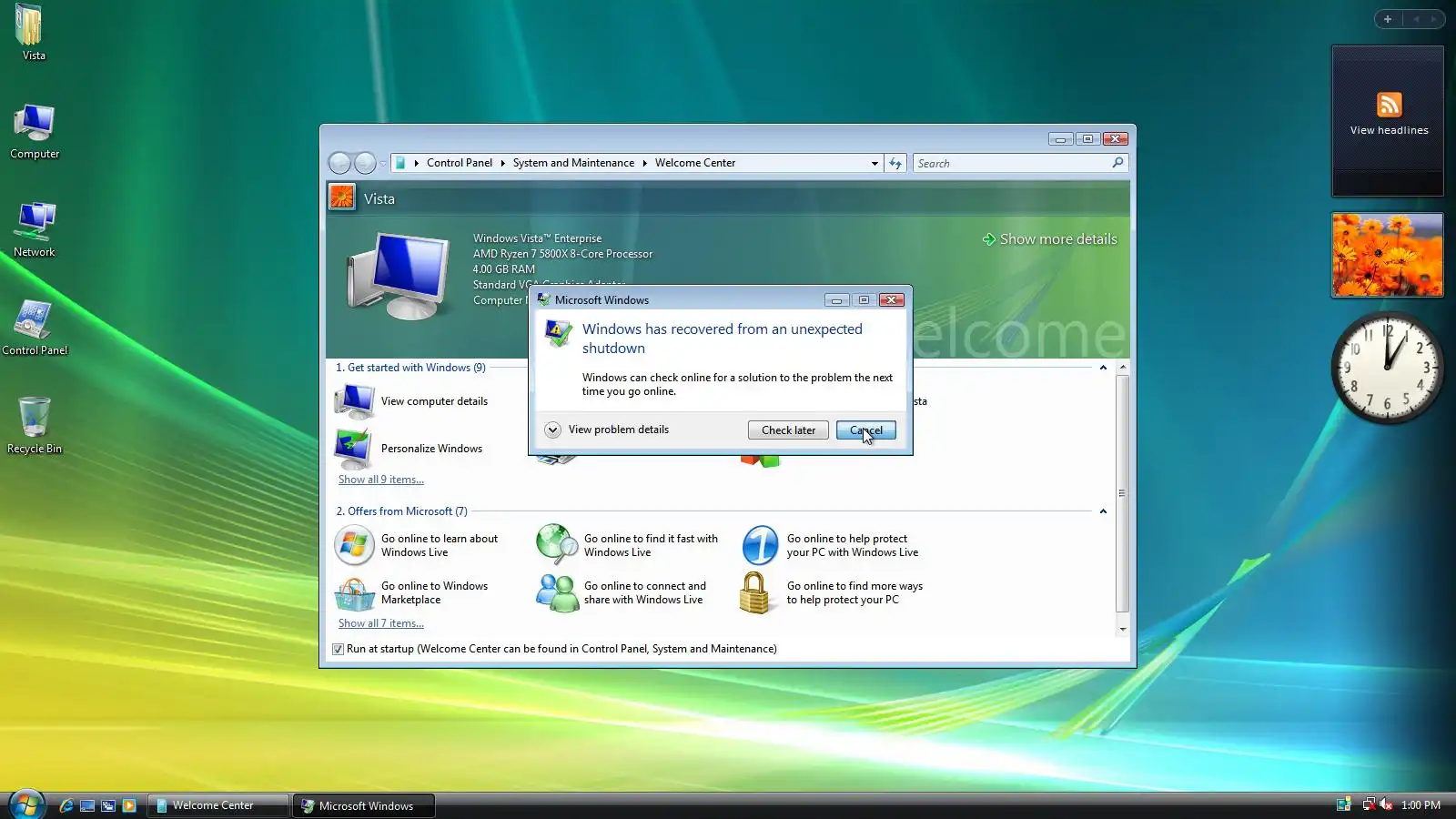1456x819 pixels.
Task: Open the recent pages dropdown arrow
Action: tap(383, 164)
